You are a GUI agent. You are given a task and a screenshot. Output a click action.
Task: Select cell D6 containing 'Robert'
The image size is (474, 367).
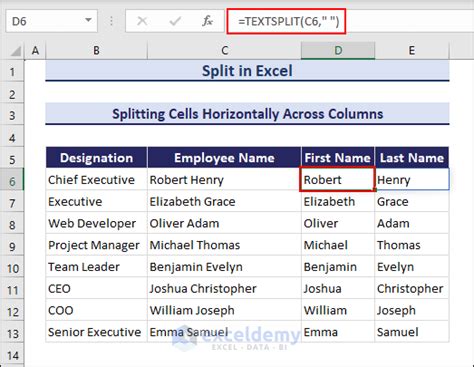pos(337,179)
